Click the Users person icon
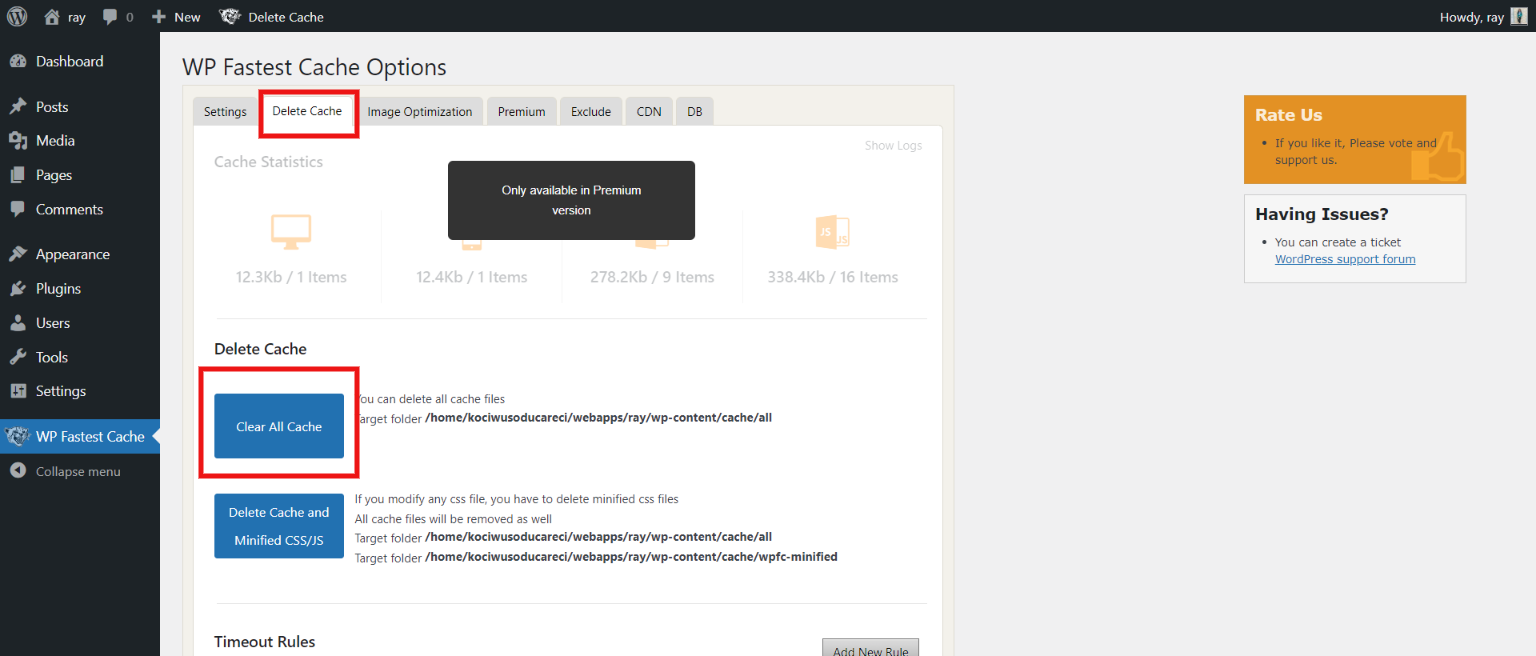This screenshot has height=656, width=1536. click(18, 323)
